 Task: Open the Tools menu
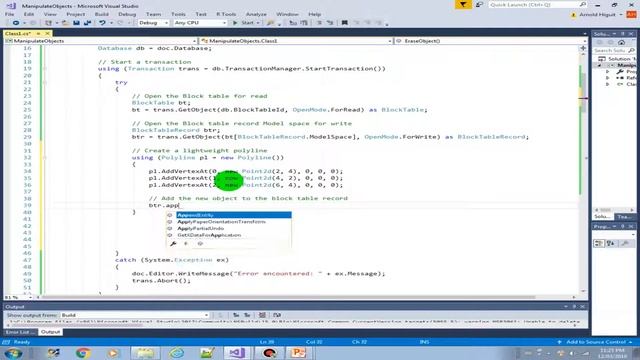point(178,14)
